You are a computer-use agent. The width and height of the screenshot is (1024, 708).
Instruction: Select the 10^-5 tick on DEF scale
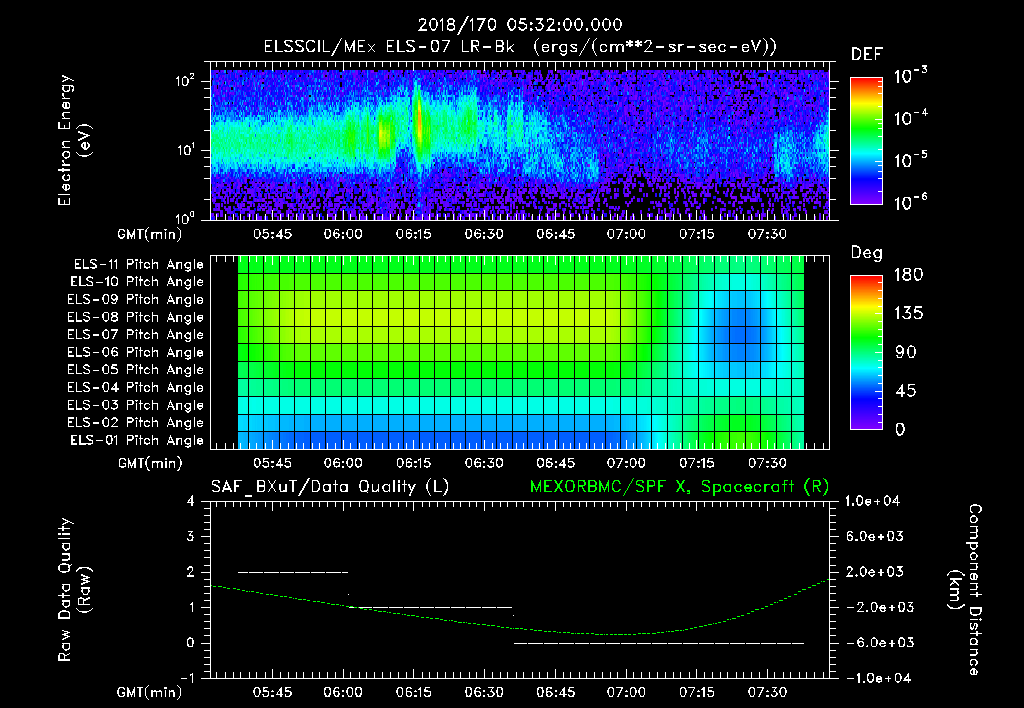(910, 160)
